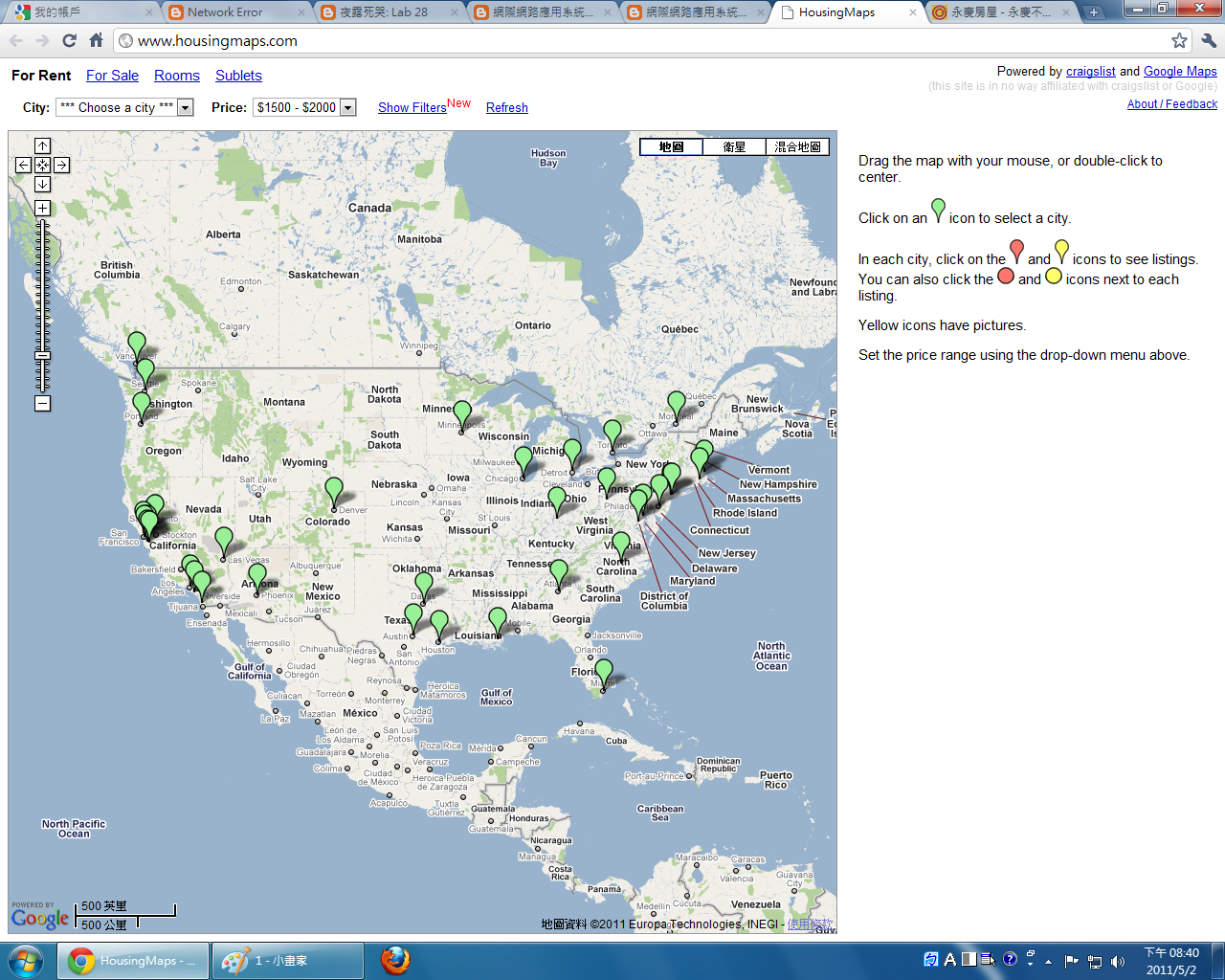Switch to the Sublets listings tab
1225x980 pixels.
pos(238,76)
